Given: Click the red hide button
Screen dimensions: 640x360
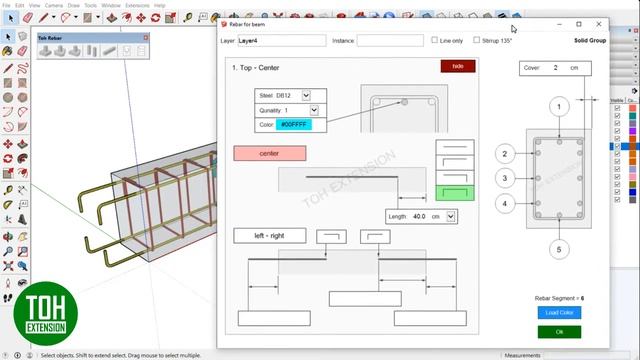Looking at the screenshot, I should click(458, 66).
